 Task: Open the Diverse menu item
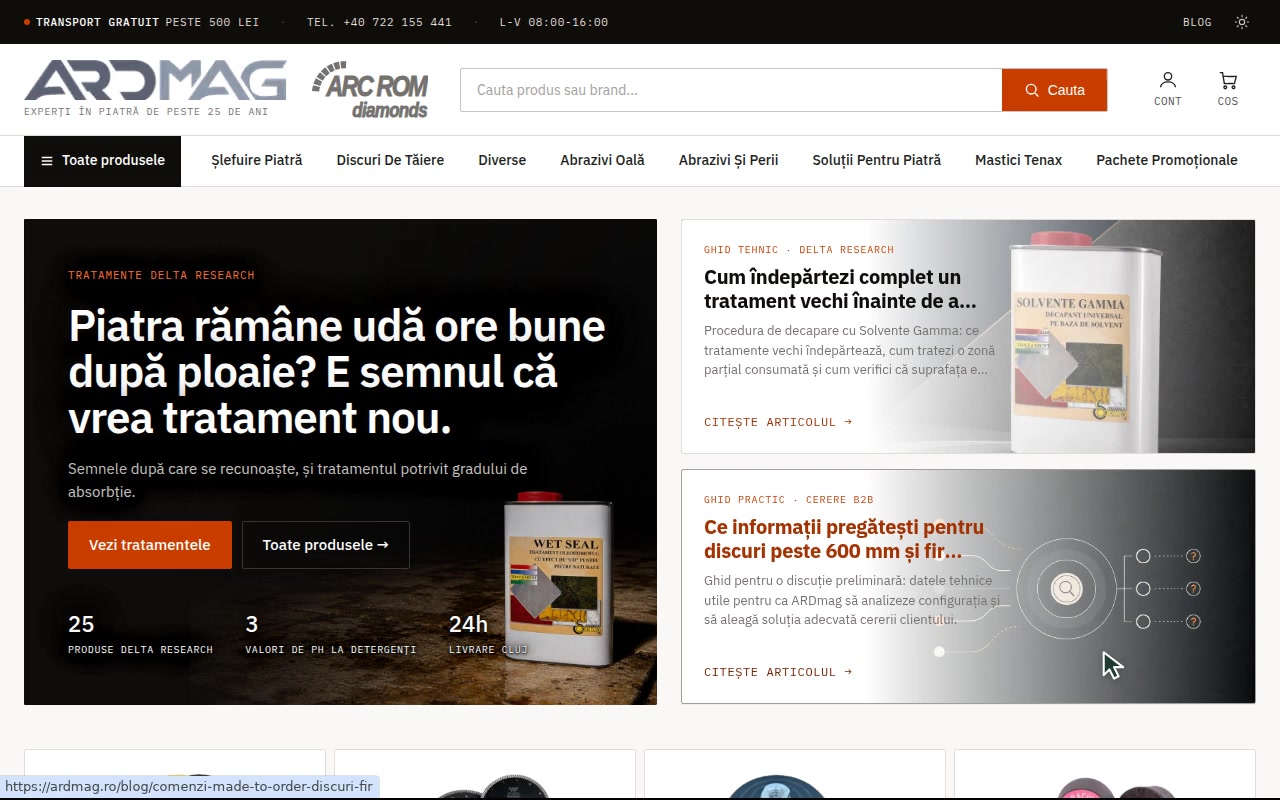[x=502, y=160]
